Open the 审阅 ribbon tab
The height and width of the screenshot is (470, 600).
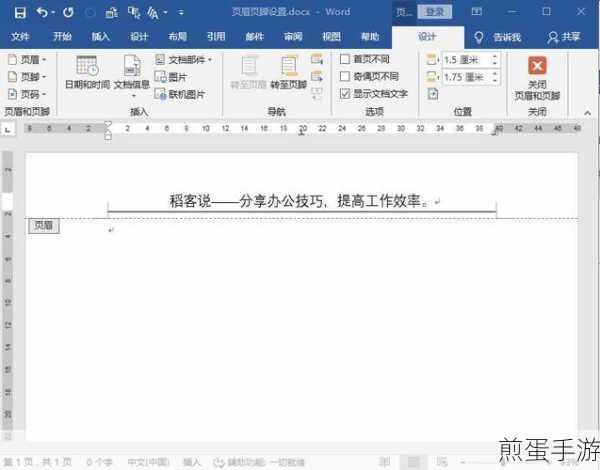[x=293, y=37]
